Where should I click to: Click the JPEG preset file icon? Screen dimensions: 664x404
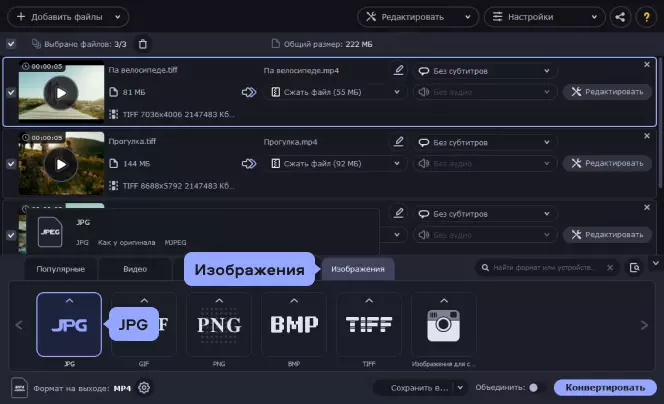click(x=50, y=232)
